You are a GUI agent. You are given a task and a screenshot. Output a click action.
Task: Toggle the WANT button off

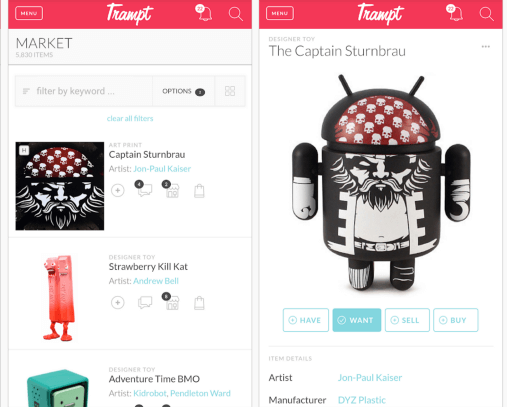coord(357,320)
